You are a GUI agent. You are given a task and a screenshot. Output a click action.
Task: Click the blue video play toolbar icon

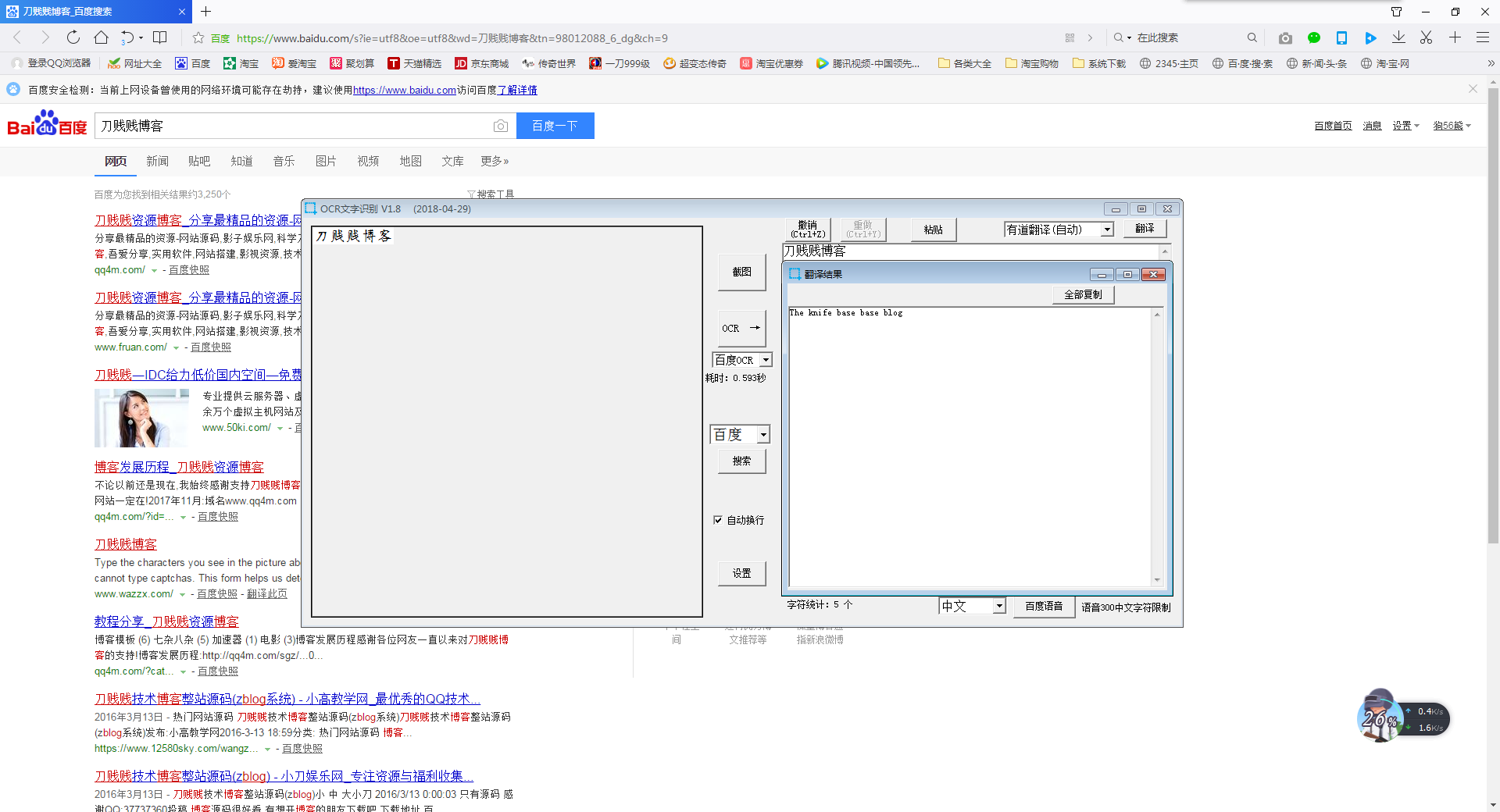coord(1370,37)
